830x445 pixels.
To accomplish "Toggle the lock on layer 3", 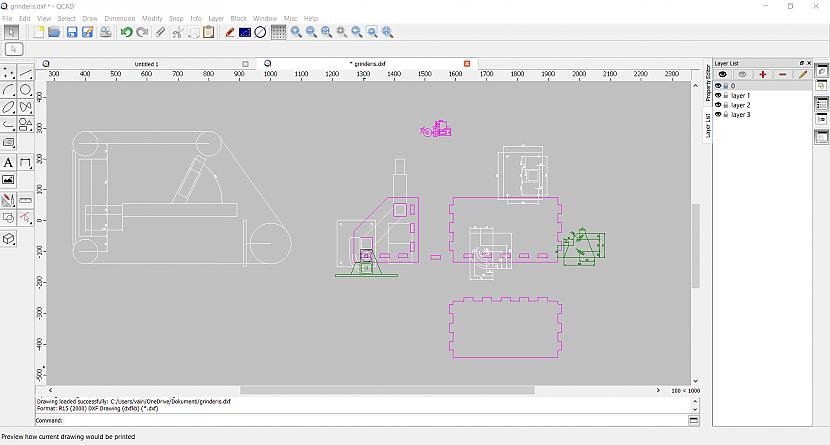I will click(x=726, y=114).
